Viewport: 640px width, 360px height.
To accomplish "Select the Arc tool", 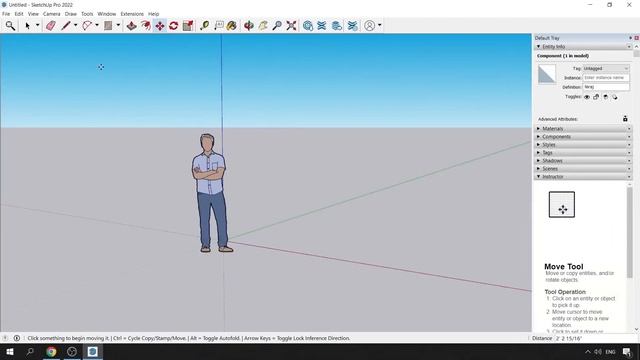I will (x=87, y=26).
